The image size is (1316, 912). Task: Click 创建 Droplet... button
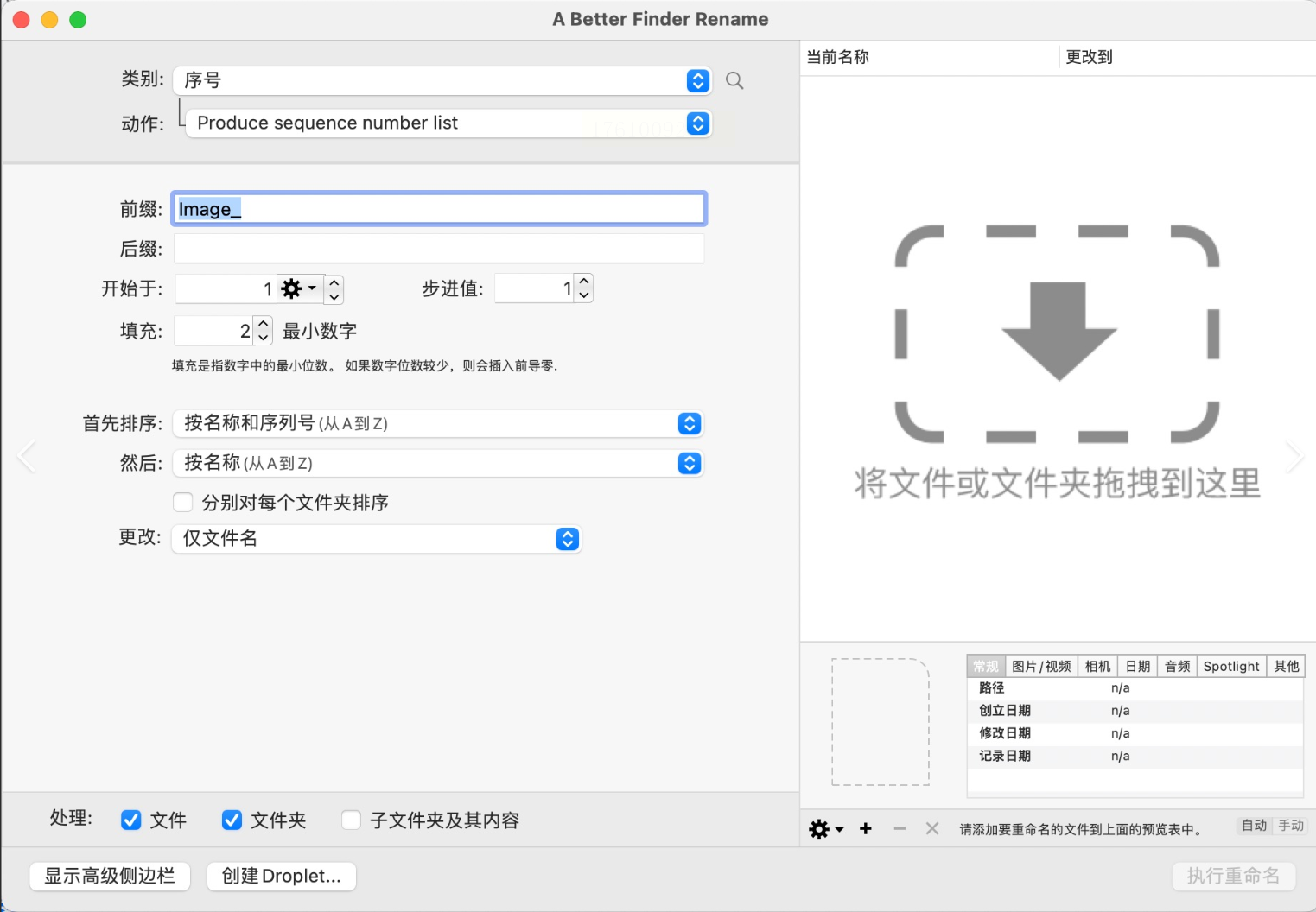[x=282, y=876]
